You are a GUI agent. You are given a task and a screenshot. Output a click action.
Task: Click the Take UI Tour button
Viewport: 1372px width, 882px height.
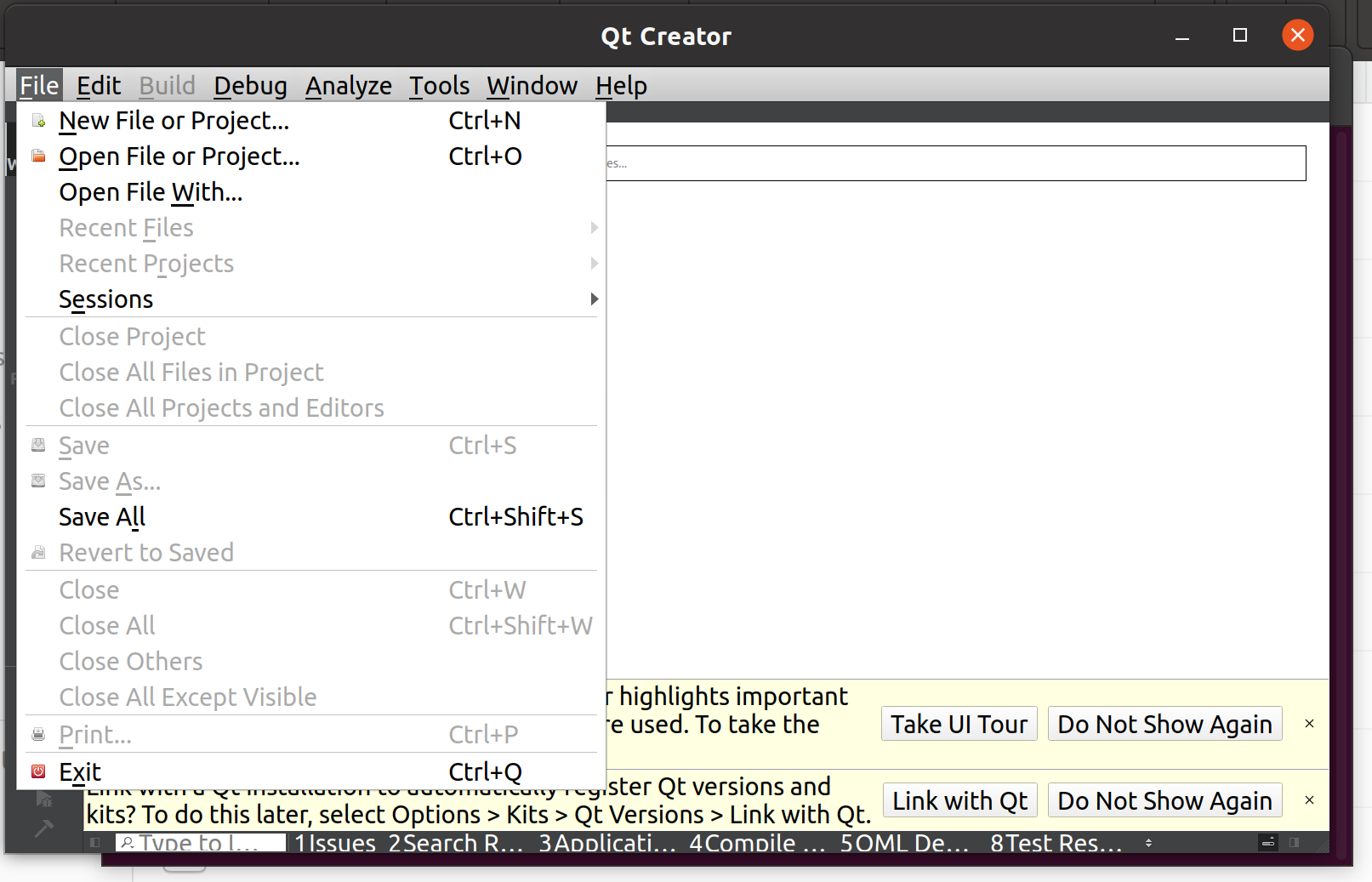959,724
